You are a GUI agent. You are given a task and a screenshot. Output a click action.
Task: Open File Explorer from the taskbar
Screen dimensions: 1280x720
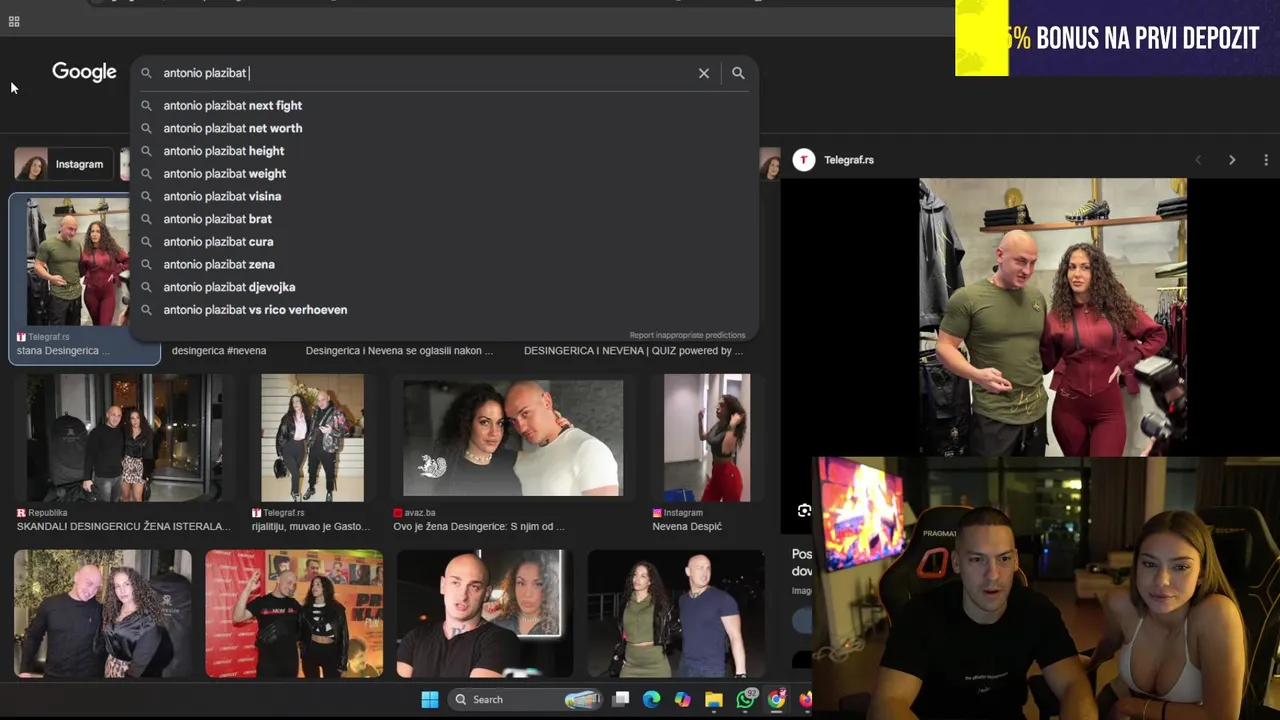(x=714, y=699)
